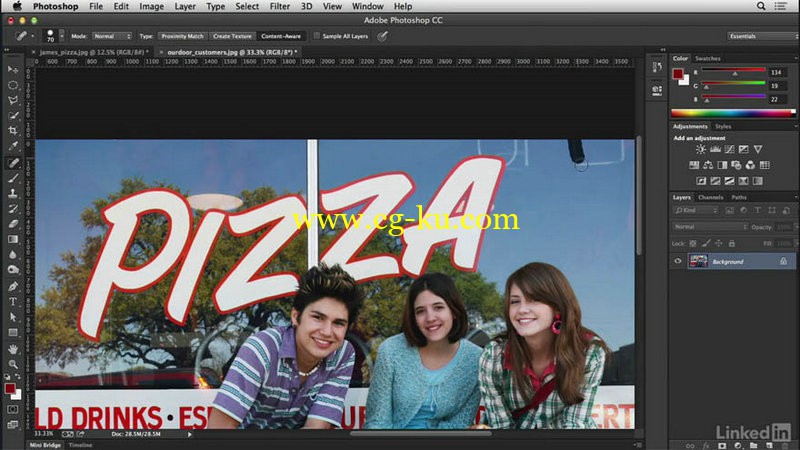Image resolution: width=800 pixels, height=450 pixels.
Task: Select the Hand tool
Action: (x=13, y=349)
